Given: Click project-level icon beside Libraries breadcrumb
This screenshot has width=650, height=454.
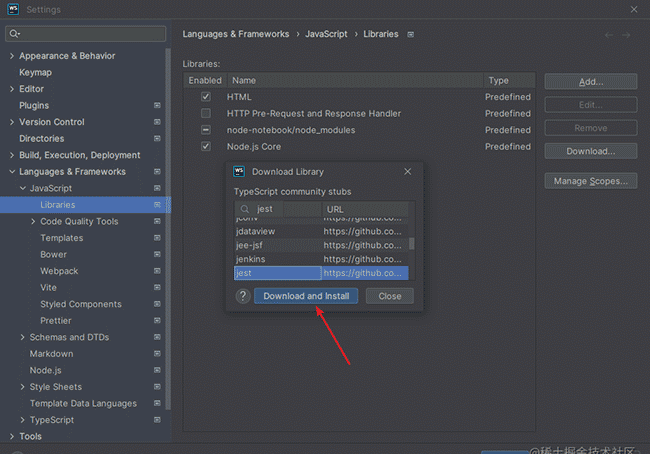Looking at the screenshot, I should coord(410,34).
